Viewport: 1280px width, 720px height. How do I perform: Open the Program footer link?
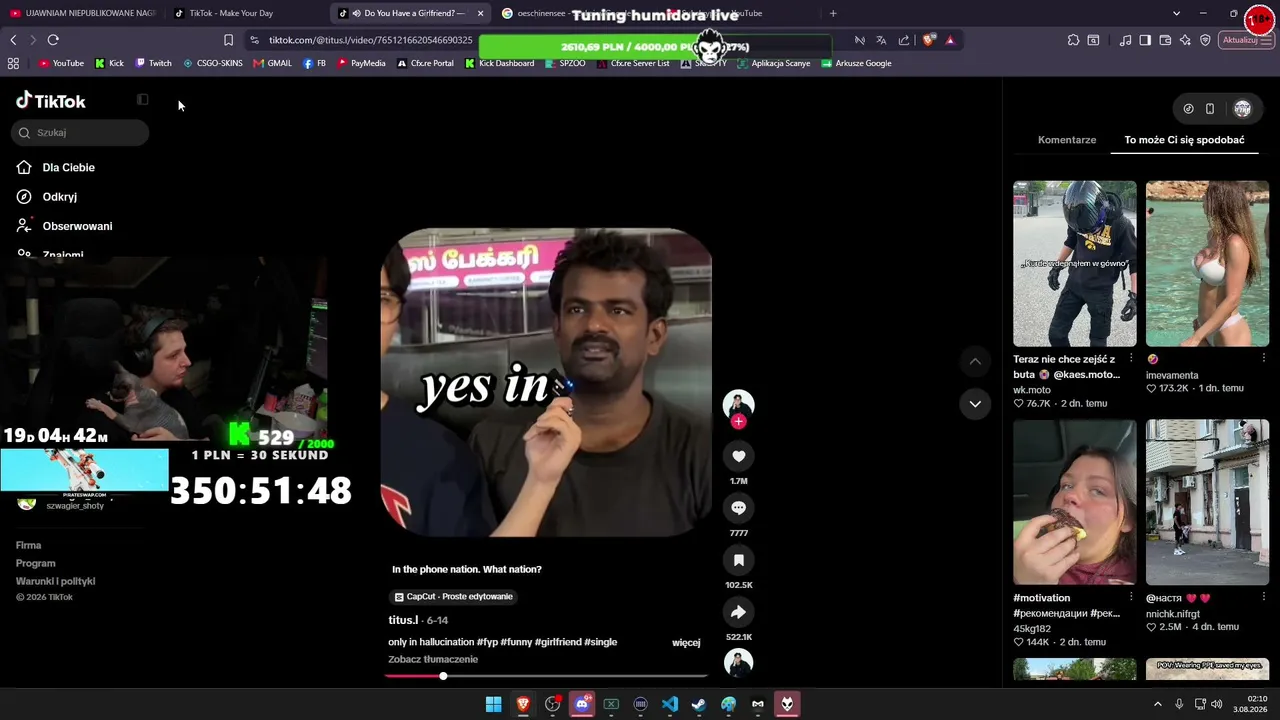[36, 564]
